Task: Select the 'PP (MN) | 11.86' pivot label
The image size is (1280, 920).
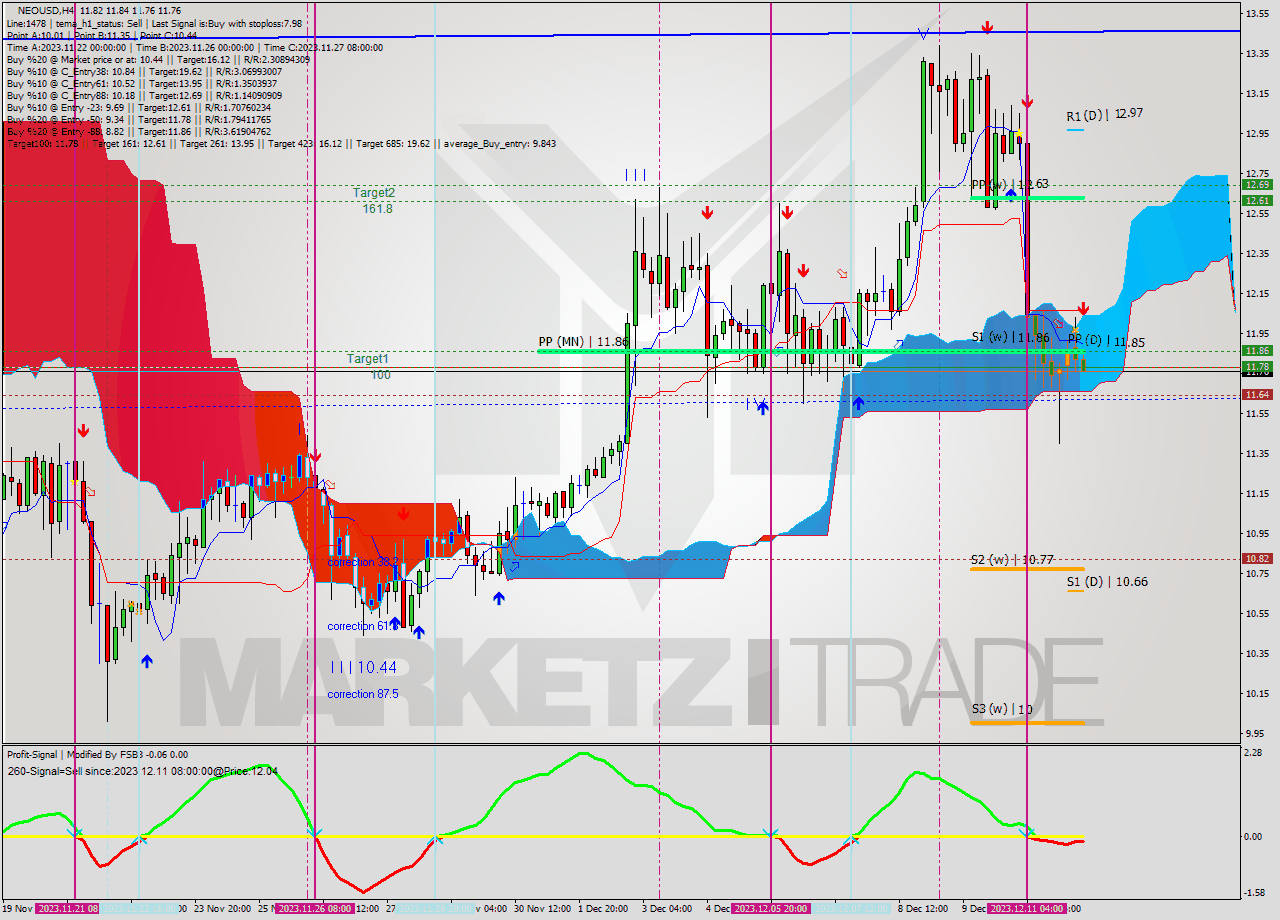Action: (583, 341)
